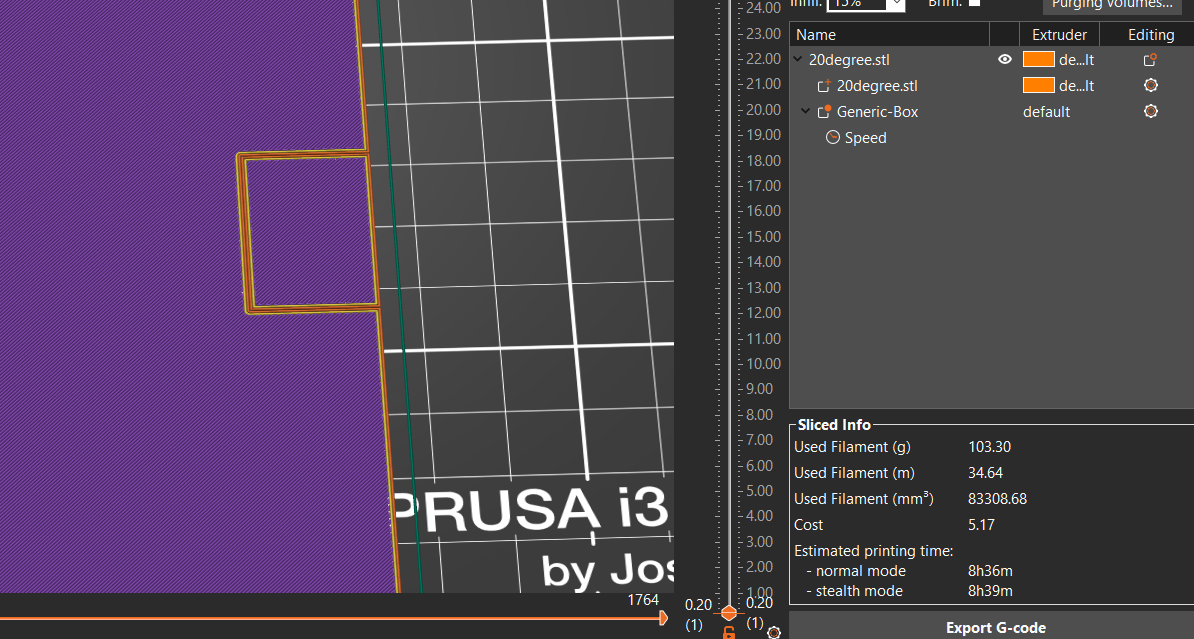The image size is (1194, 639).
Task: Click the orange extruder color swatch for 20degree.stl
Action: (1038, 59)
